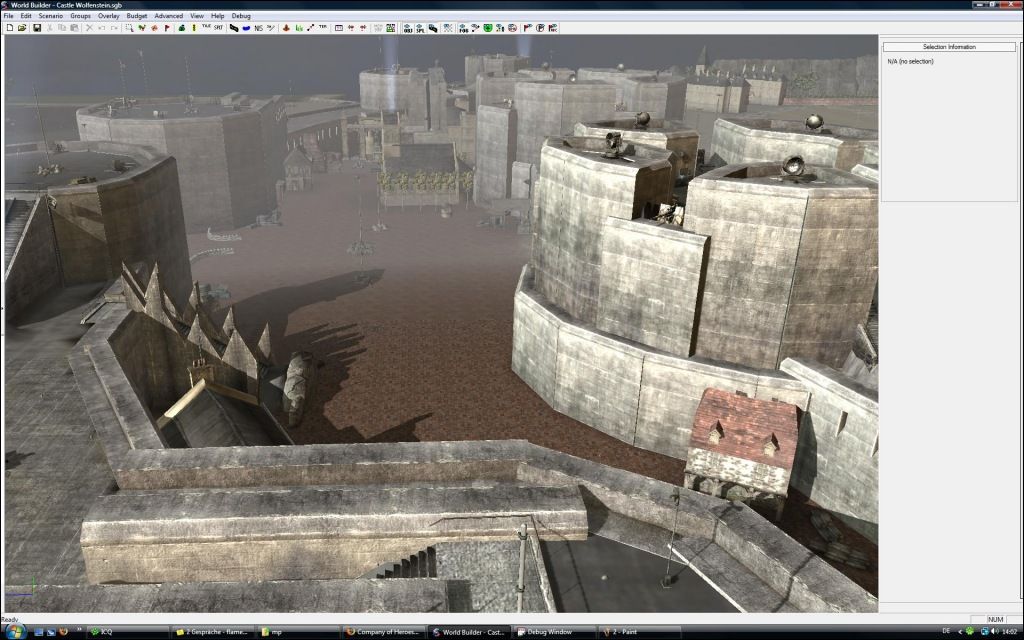1024x640 pixels.
Task: Save the scenario using the floppy disk icon
Action: [37, 28]
